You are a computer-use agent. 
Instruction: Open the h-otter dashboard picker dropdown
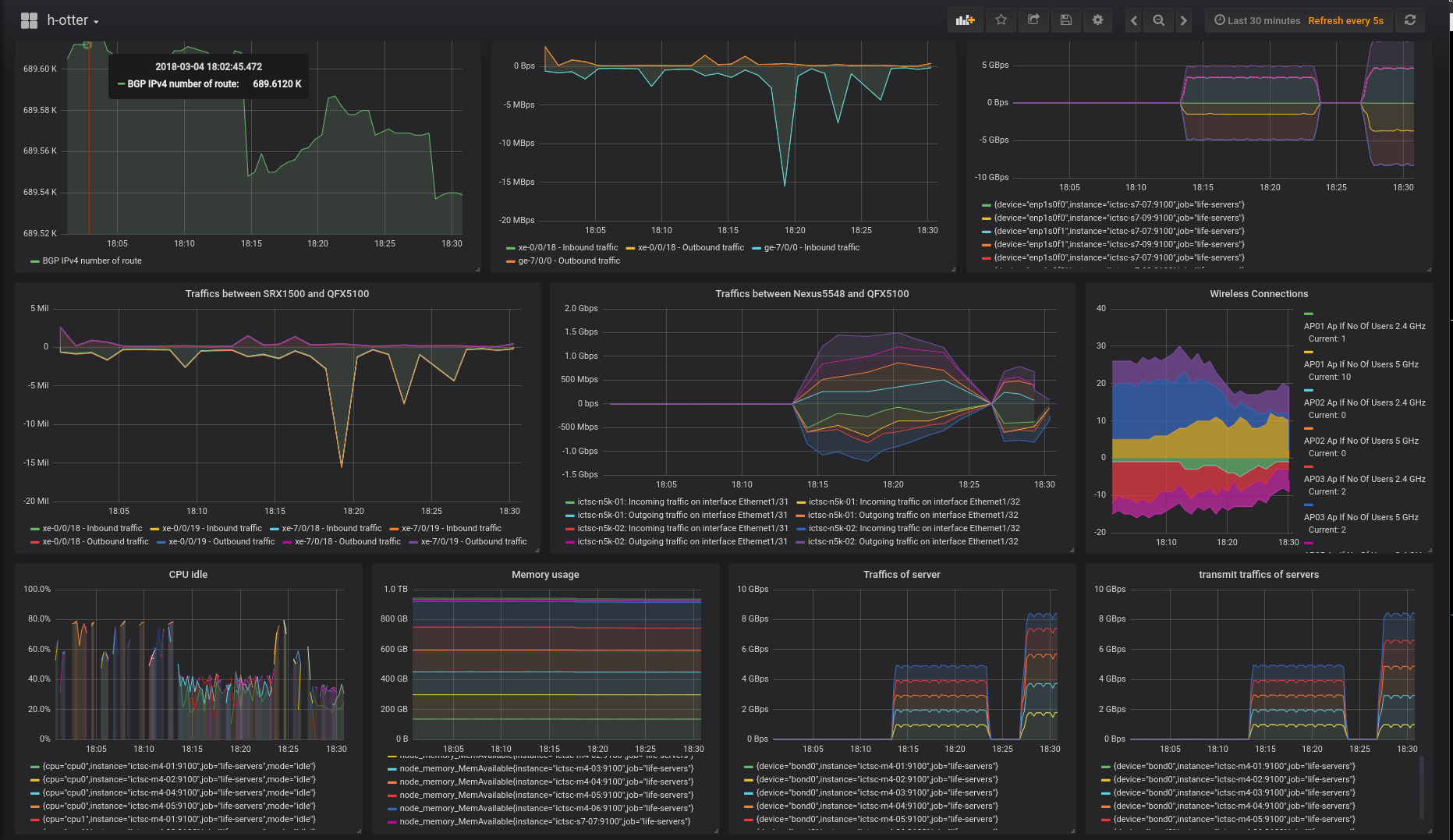pos(72,21)
